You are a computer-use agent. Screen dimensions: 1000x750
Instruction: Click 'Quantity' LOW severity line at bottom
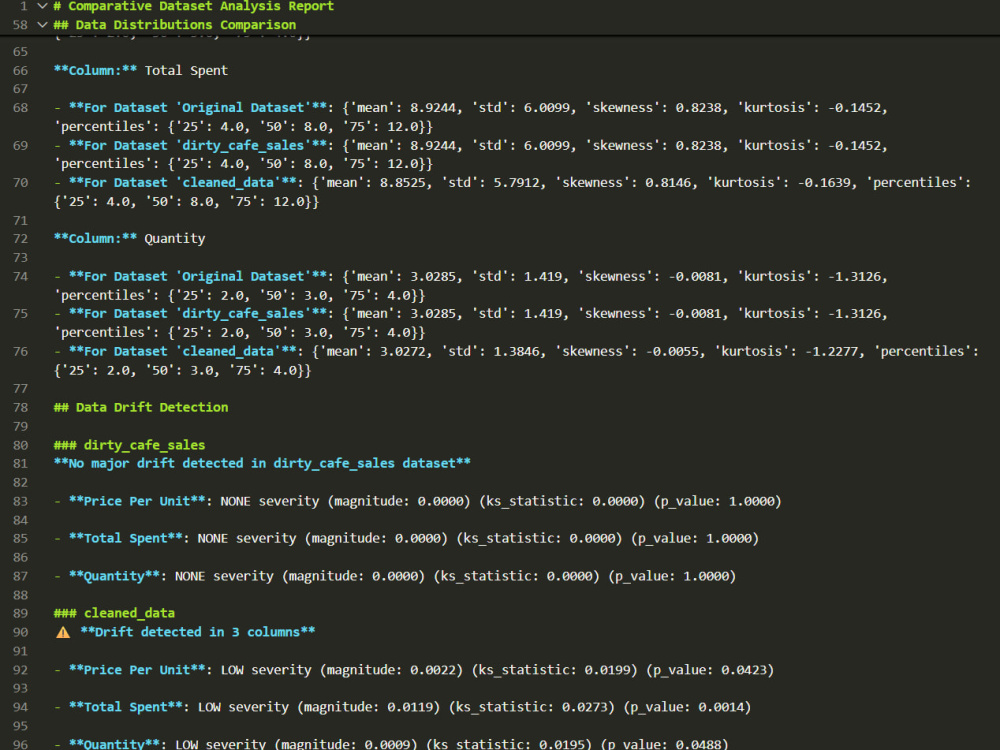point(391,744)
